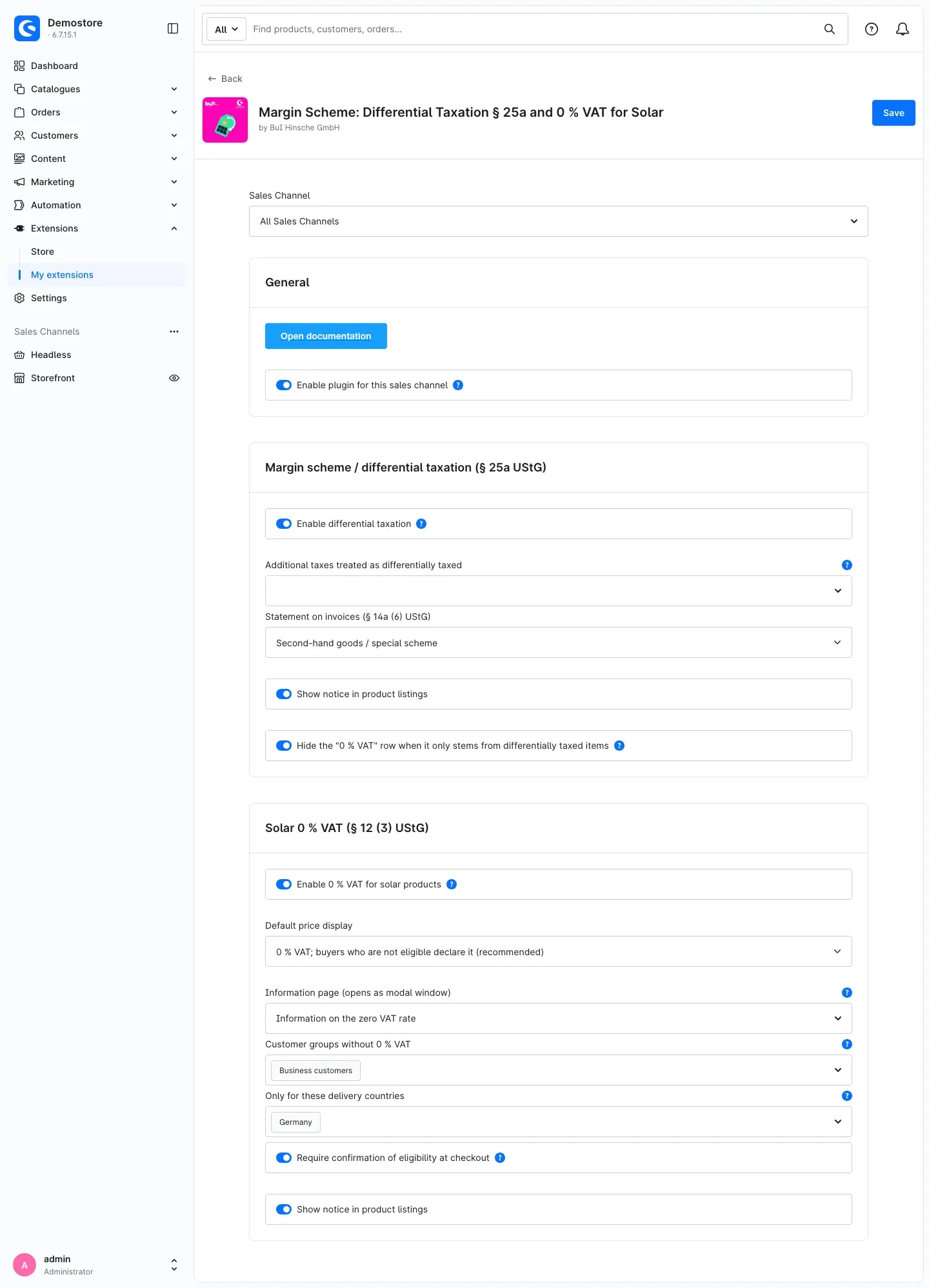Expand the Catalogues menu

pyautogui.click(x=97, y=89)
